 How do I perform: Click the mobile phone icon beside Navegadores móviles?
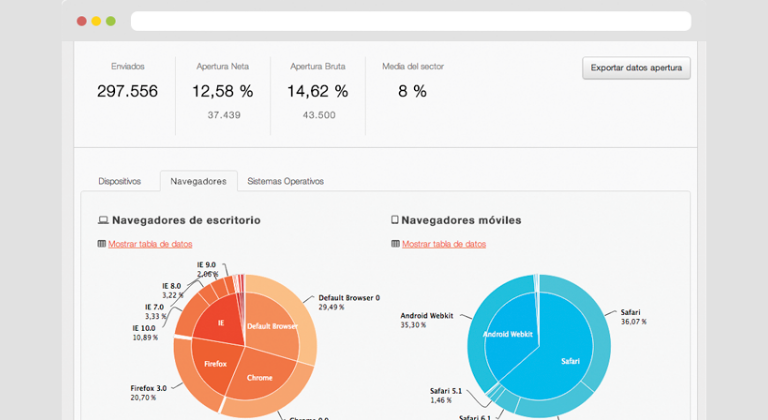click(x=394, y=220)
